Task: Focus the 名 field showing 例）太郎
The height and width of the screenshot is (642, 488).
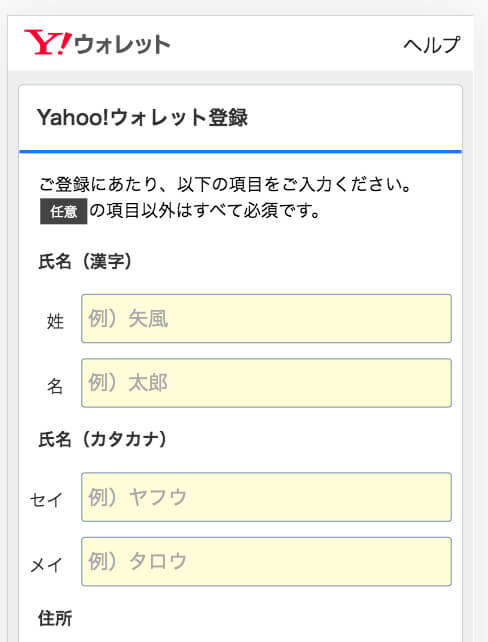Action: click(267, 383)
